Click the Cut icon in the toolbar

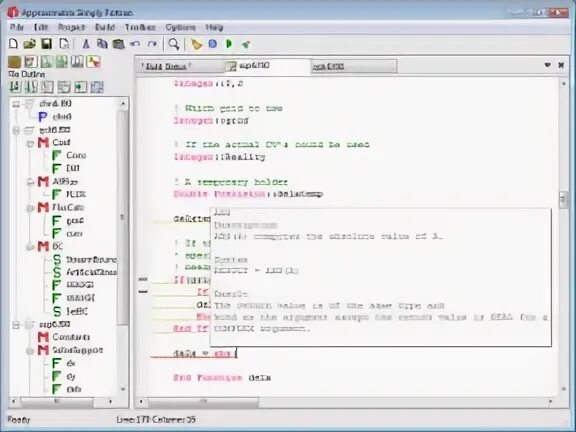pyautogui.click(x=86, y=44)
